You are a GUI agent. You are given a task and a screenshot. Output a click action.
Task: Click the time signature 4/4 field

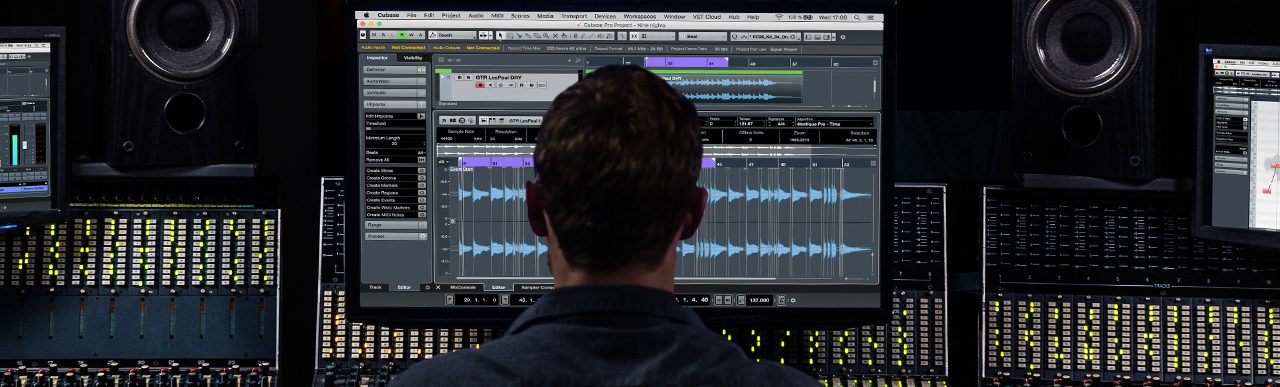782,124
